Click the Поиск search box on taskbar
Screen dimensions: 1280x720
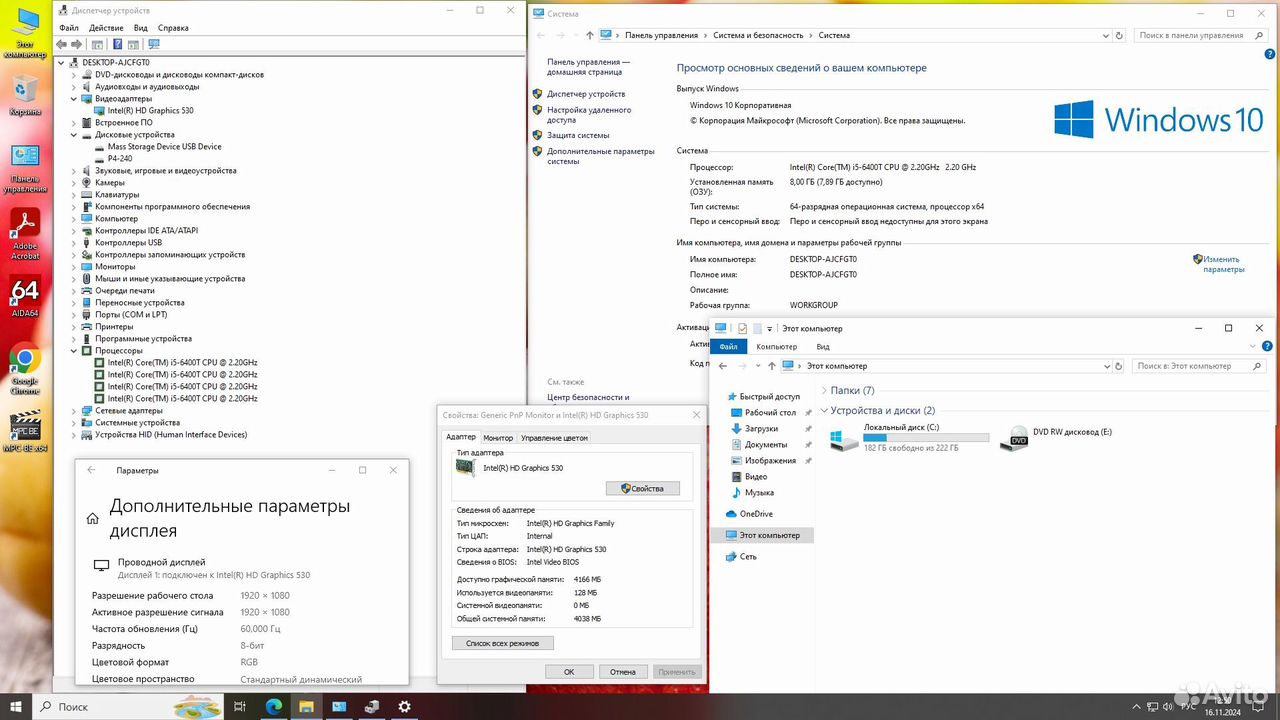[128, 706]
